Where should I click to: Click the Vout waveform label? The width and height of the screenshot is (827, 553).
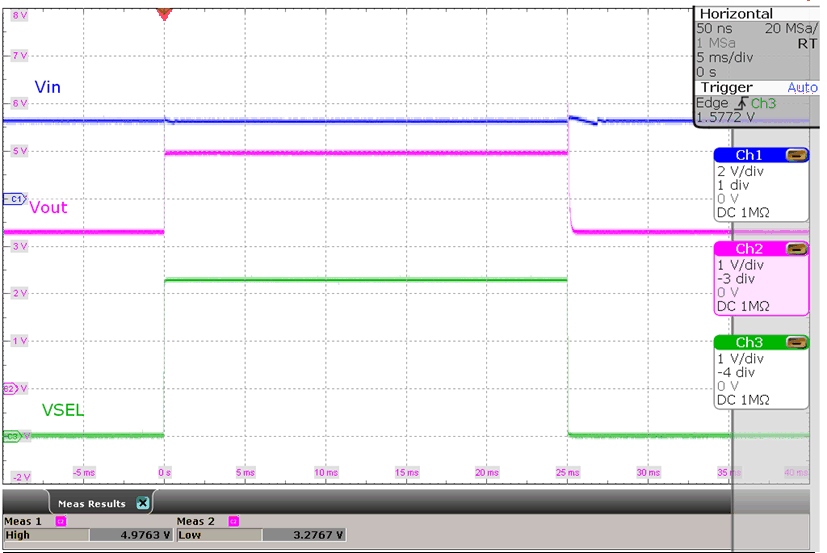49,208
